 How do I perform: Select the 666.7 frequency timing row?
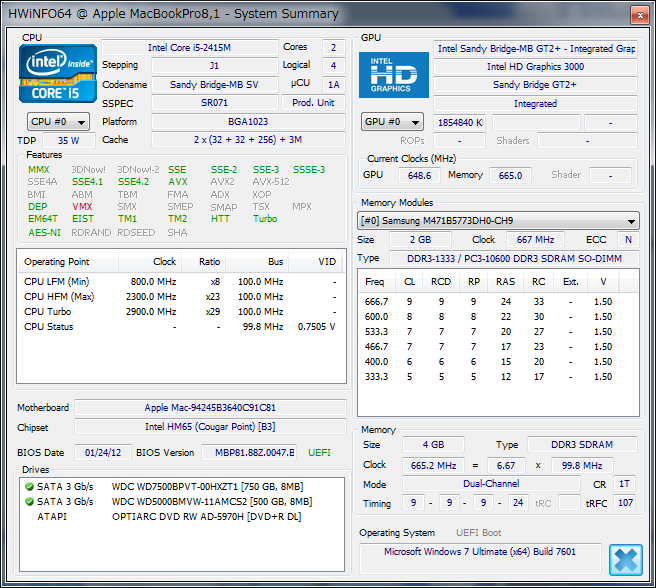[x=498, y=302]
